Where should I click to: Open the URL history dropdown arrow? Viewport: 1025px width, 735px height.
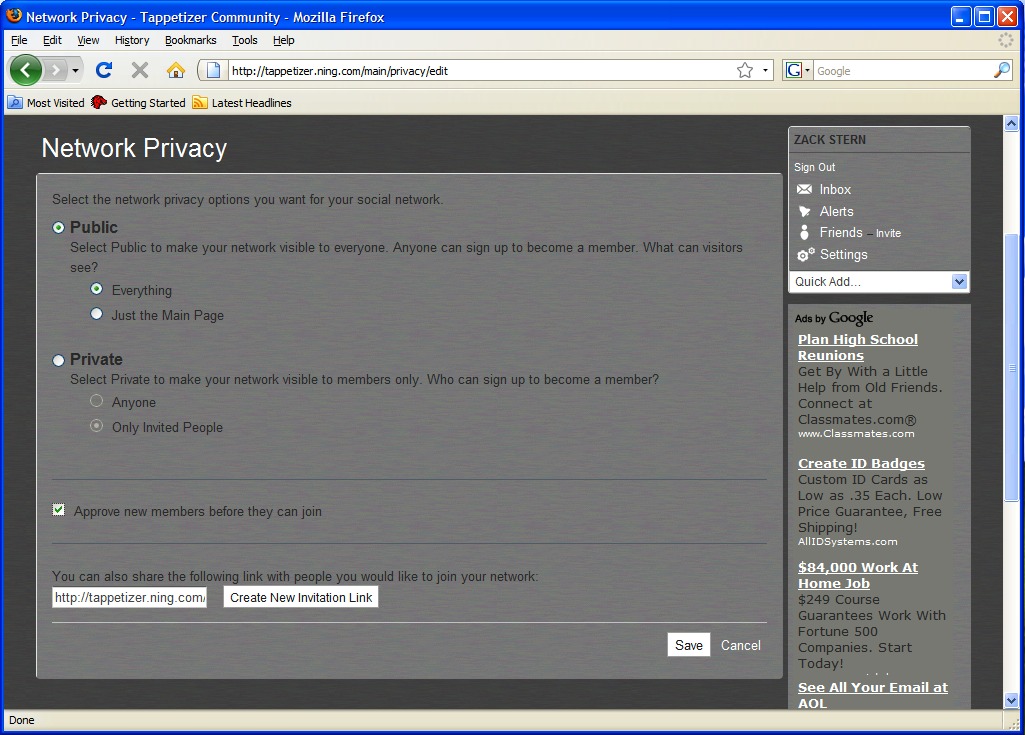[766, 71]
